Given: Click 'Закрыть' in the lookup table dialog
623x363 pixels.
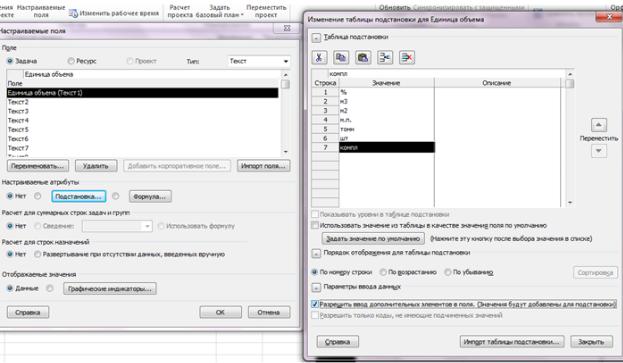Looking at the screenshot, I should point(591,342).
